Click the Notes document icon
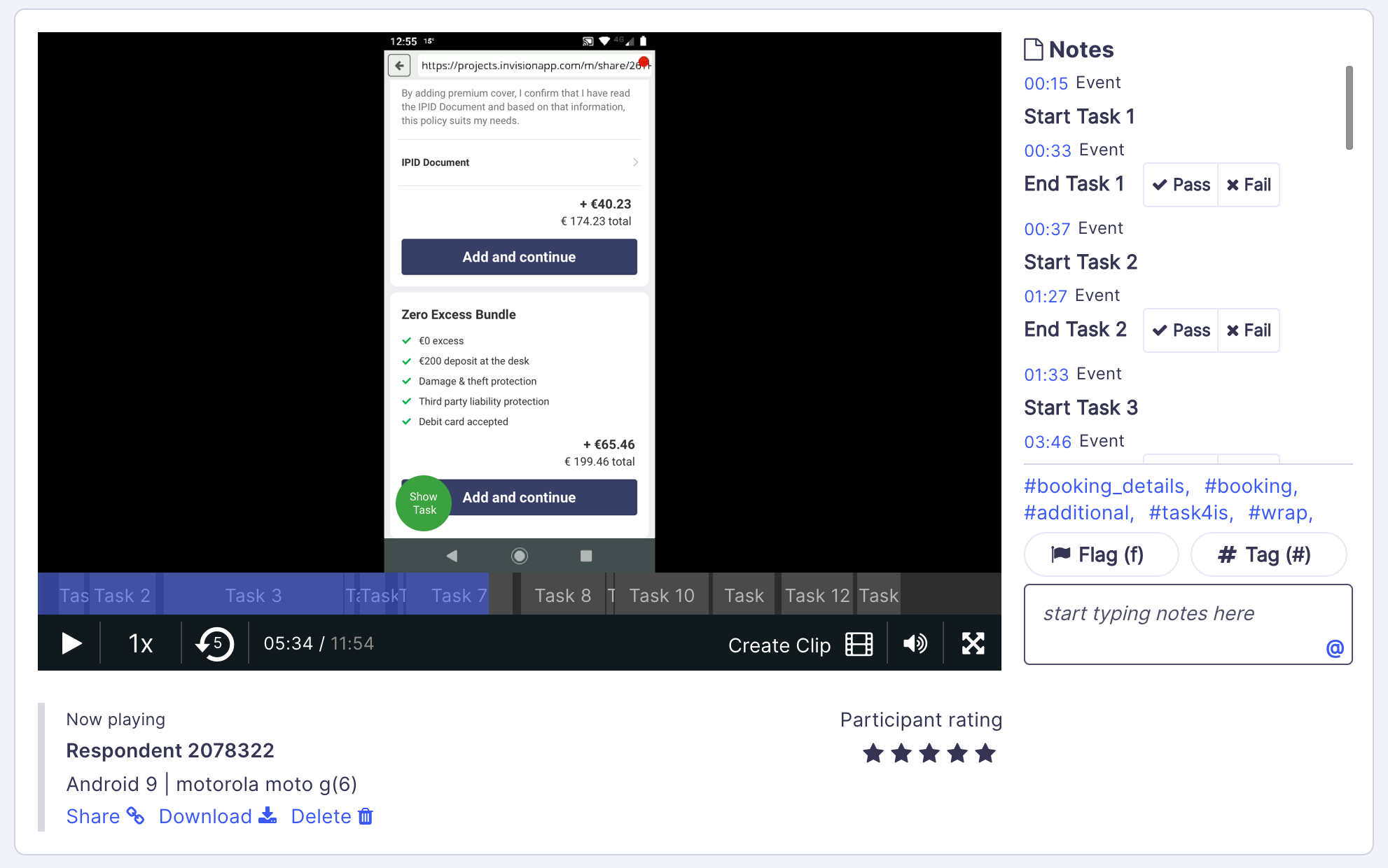 pyautogui.click(x=1034, y=50)
